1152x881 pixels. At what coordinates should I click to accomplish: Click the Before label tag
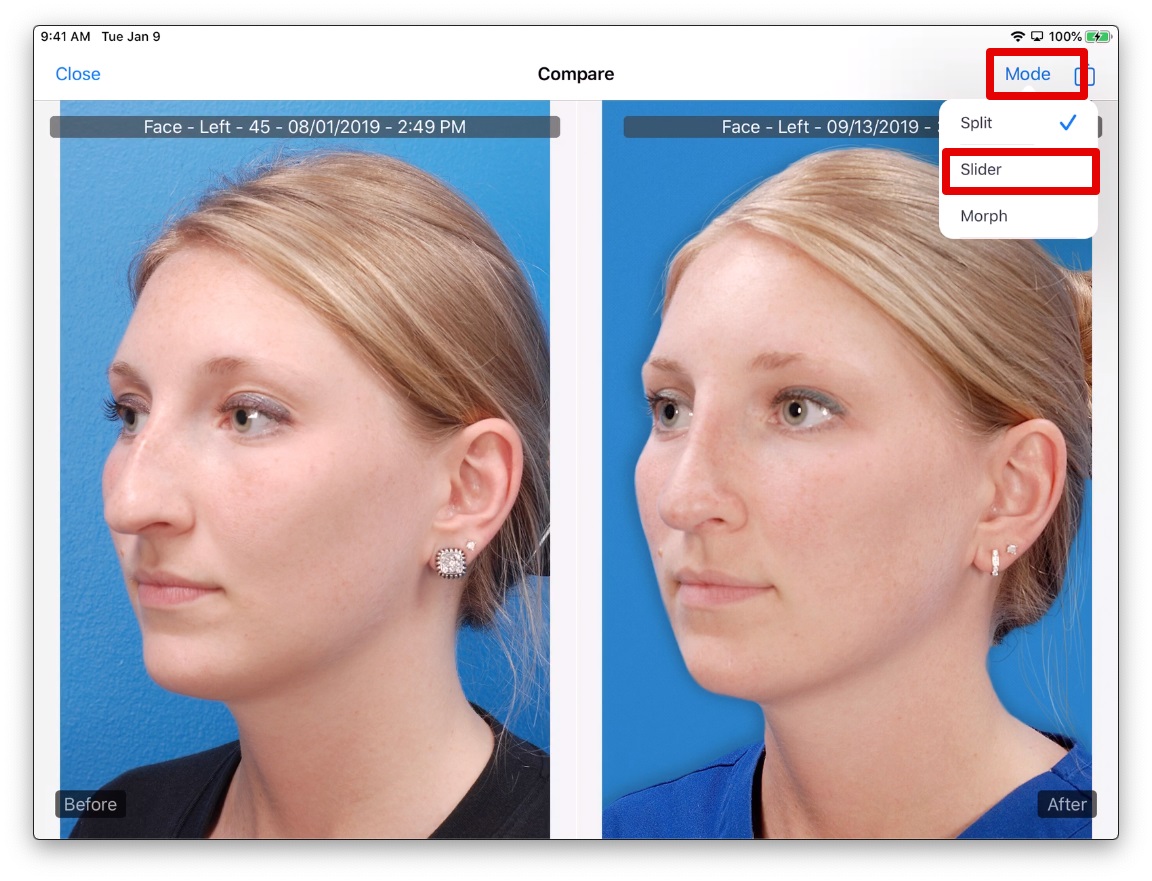tap(90, 804)
